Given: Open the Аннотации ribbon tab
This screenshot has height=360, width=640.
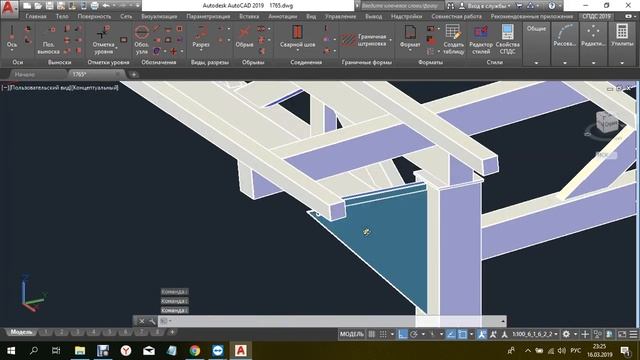Looking at the screenshot, I should [282, 16].
